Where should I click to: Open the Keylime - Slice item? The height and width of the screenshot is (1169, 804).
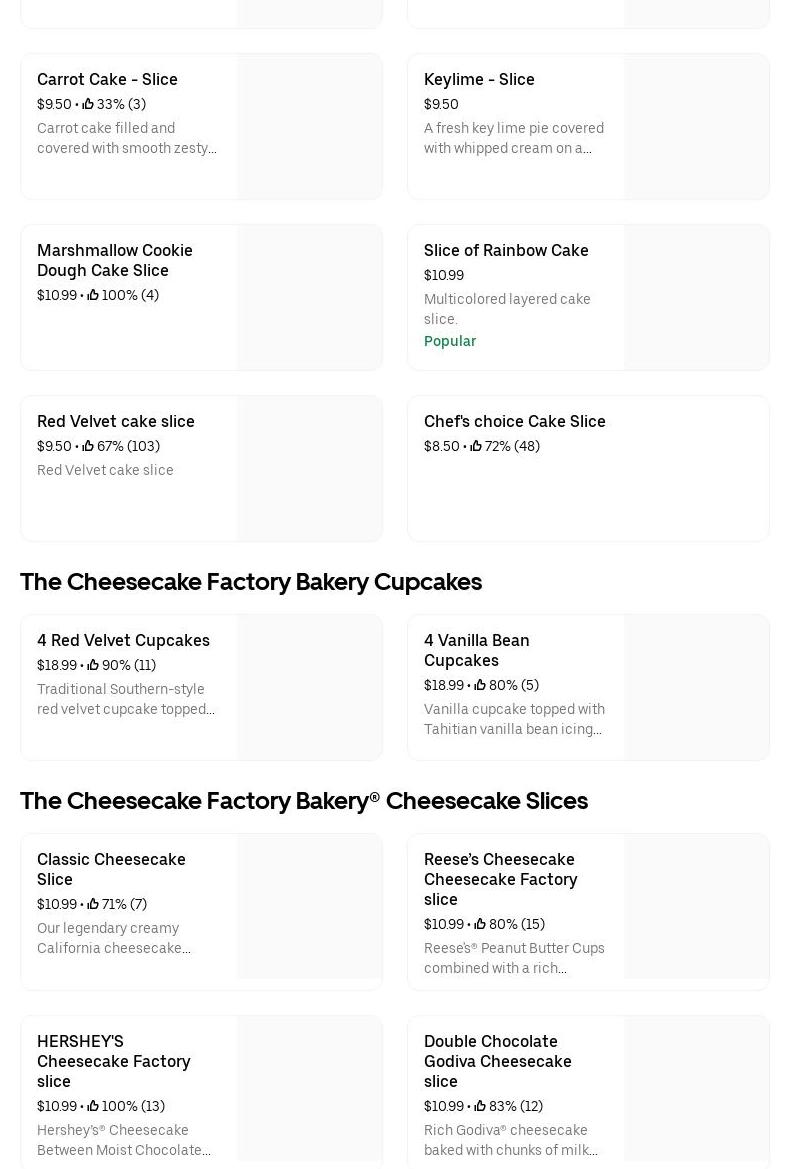[x=479, y=79]
